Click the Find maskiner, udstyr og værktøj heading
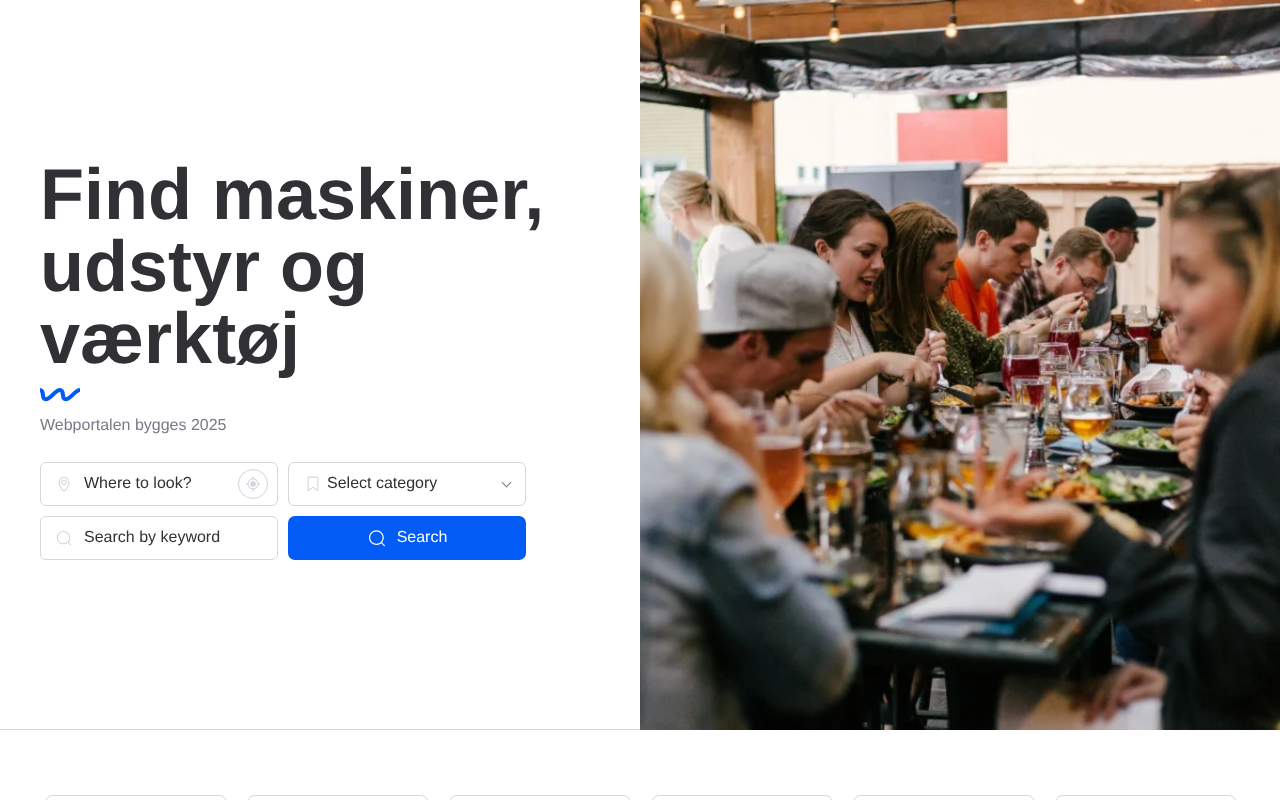The height and width of the screenshot is (800, 1280). 292,266
